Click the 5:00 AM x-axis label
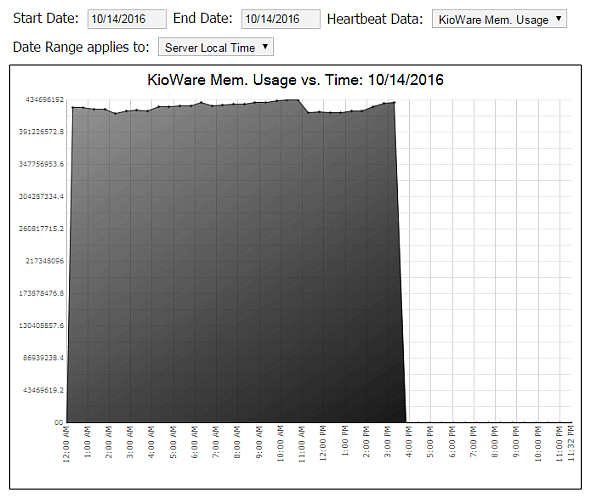The image size is (591, 498). tap(173, 442)
